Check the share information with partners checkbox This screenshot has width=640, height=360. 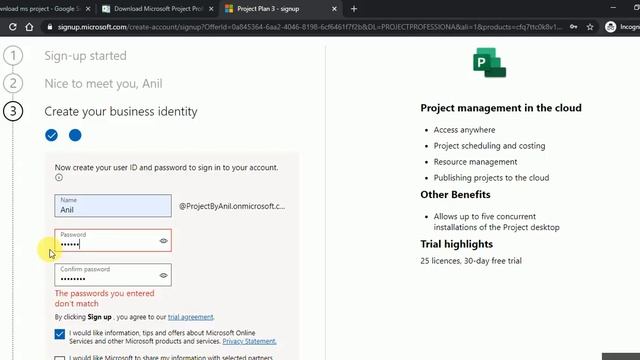pyautogui.click(x=60, y=358)
